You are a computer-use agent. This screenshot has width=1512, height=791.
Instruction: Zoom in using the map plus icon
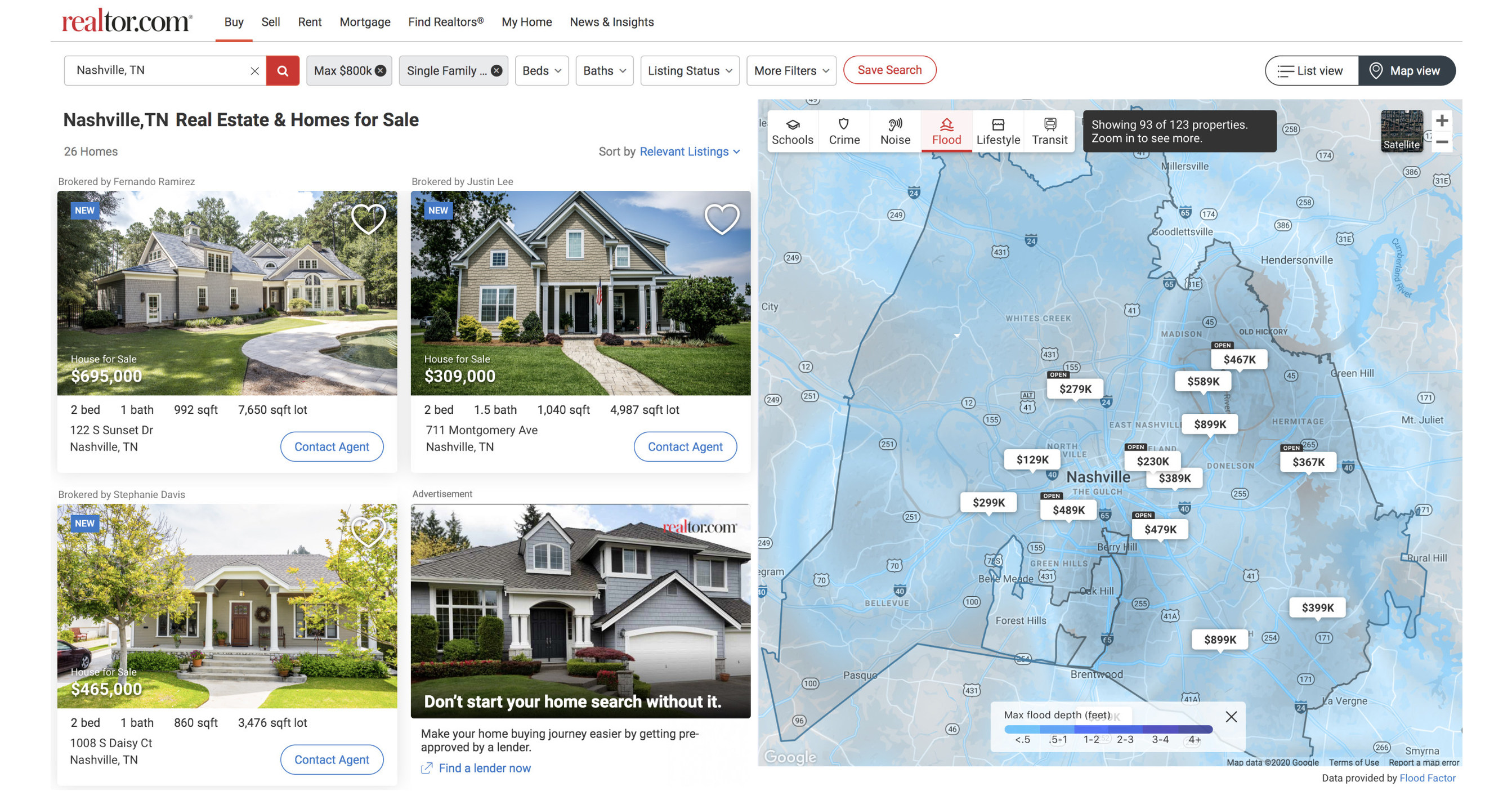coord(1442,120)
